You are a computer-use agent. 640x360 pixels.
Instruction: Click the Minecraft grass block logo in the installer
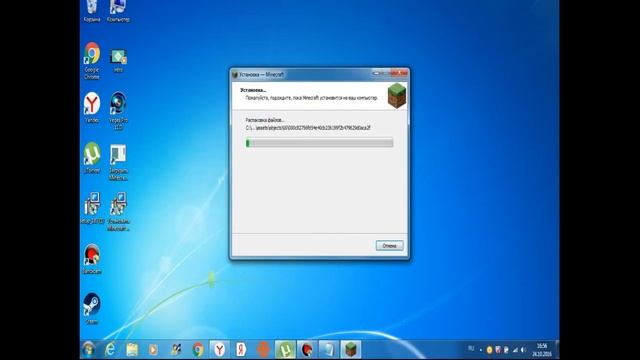[x=397, y=96]
